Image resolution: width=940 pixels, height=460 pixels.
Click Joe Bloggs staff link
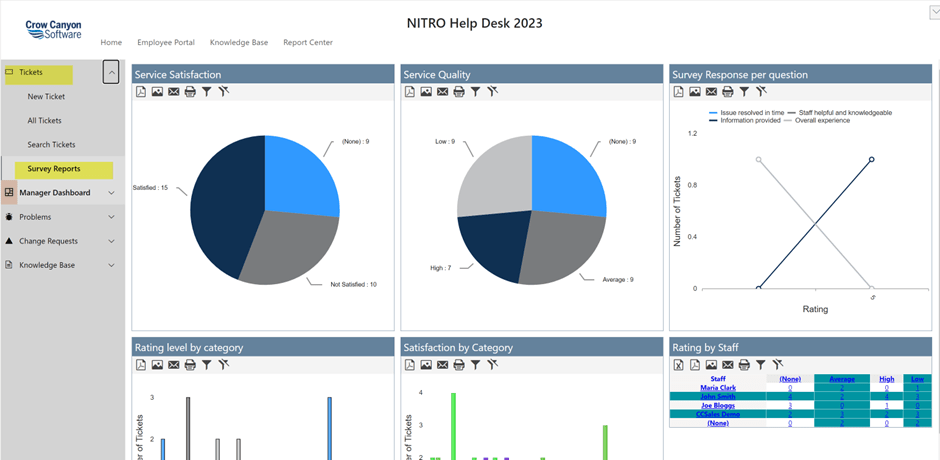pyautogui.click(x=718, y=405)
